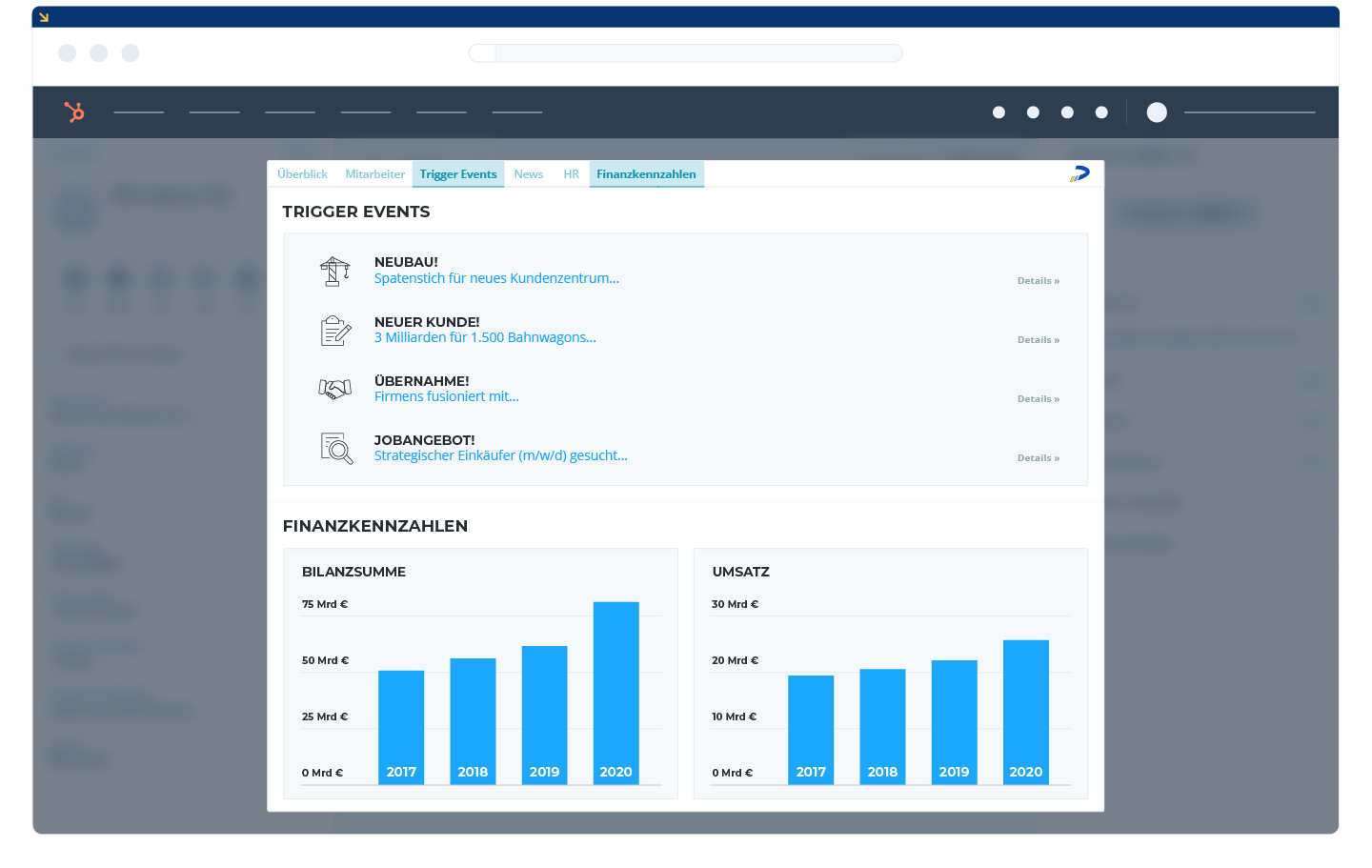
Task: Switch to the HR tab
Action: 572,173
